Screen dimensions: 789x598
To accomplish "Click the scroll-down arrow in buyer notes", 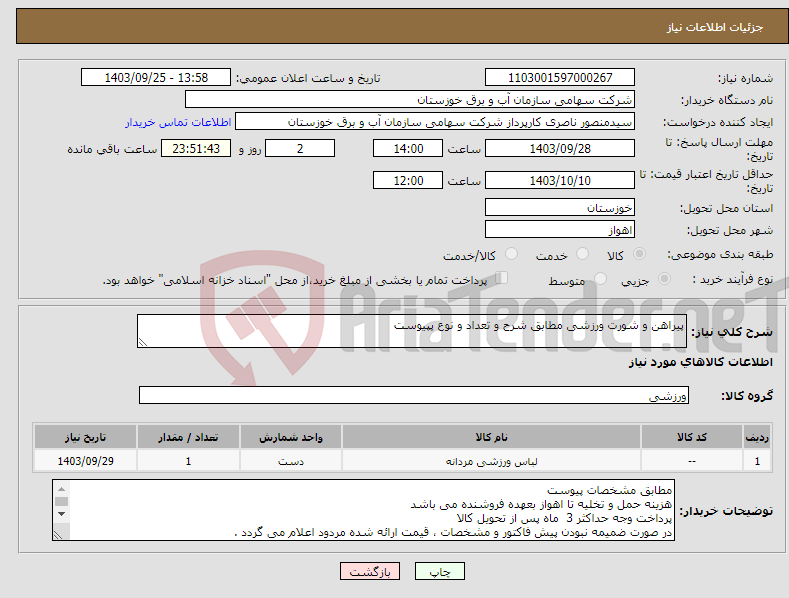I will (x=61, y=514).
